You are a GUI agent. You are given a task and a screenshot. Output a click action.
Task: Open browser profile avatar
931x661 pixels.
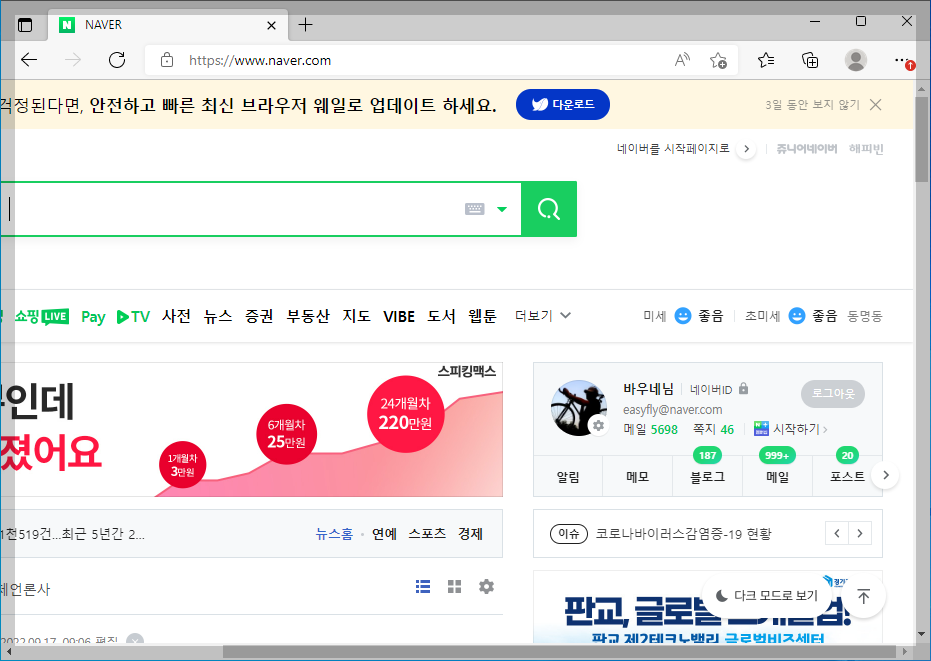pyautogui.click(x=856, y=60)
